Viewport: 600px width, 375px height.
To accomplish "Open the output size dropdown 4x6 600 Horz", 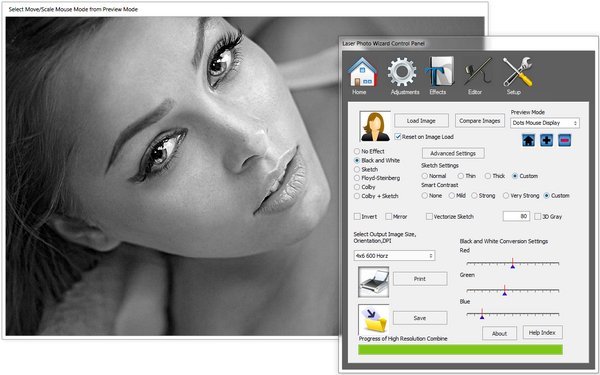I will pyautogui.click(x=395, y=255).
